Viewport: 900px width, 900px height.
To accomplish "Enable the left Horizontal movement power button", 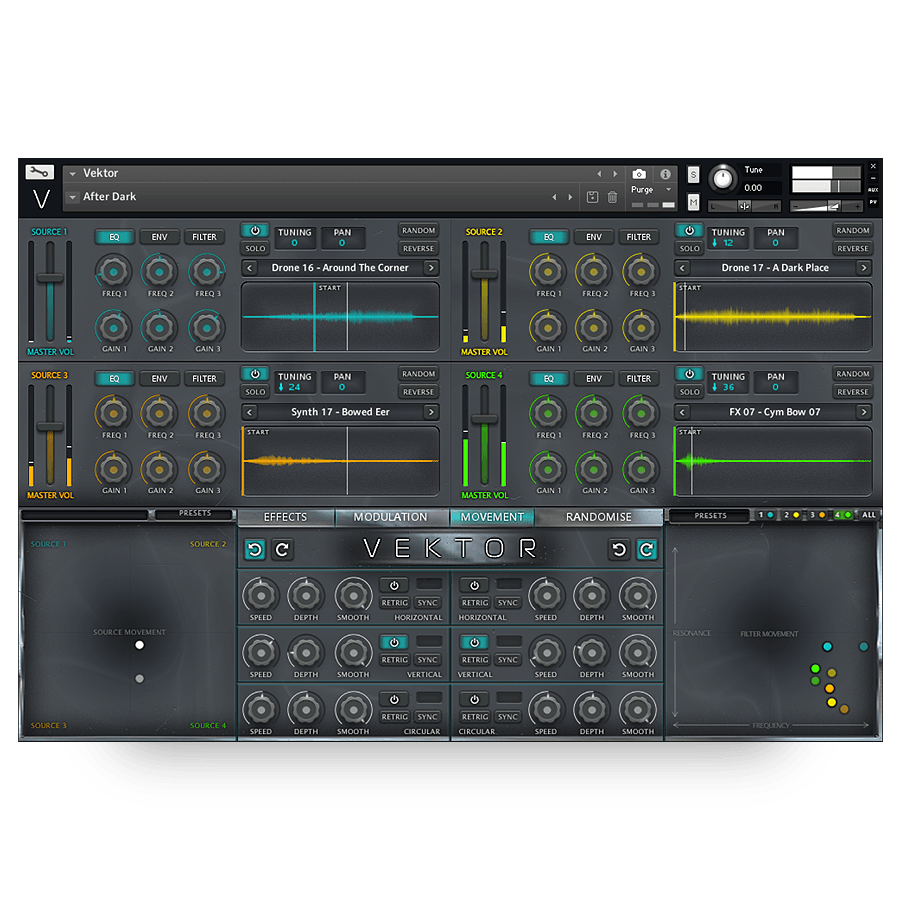I will pos(394,585).
